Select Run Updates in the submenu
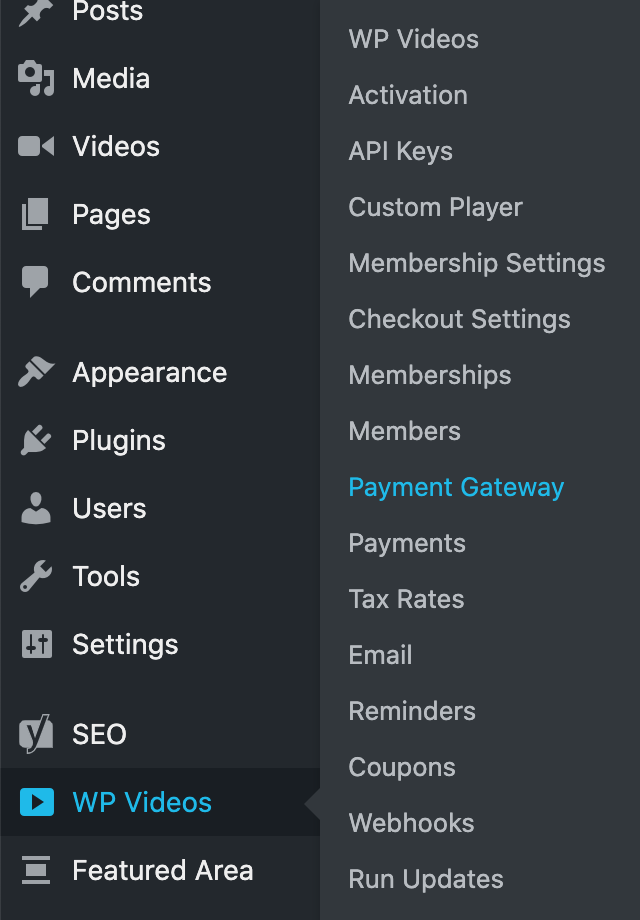 [x=426, y=879]
